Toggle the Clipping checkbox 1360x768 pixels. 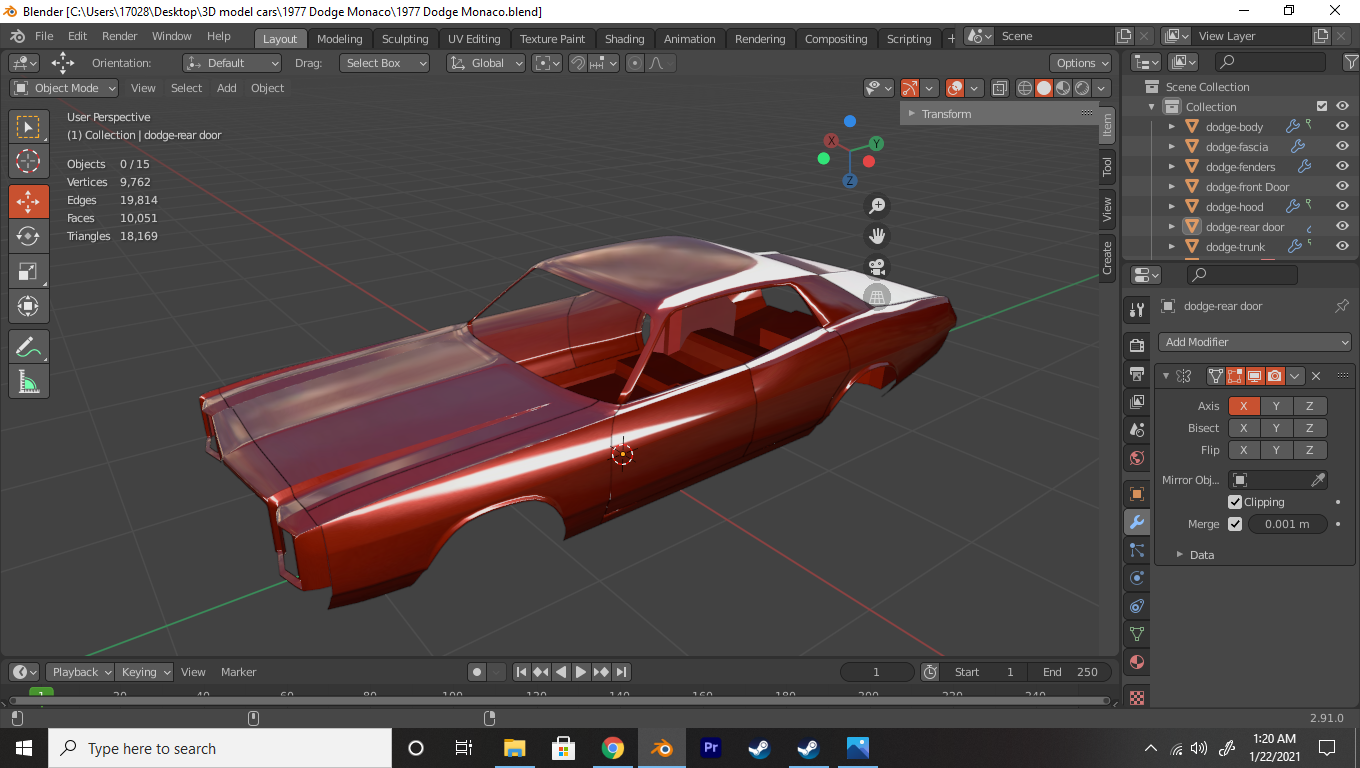click(1235, 502)
